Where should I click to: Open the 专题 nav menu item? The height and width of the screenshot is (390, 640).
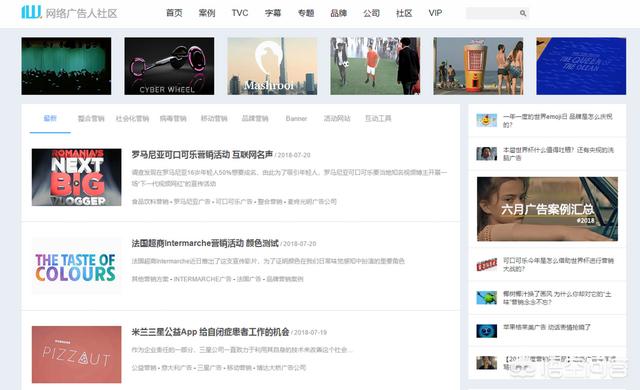306,13
